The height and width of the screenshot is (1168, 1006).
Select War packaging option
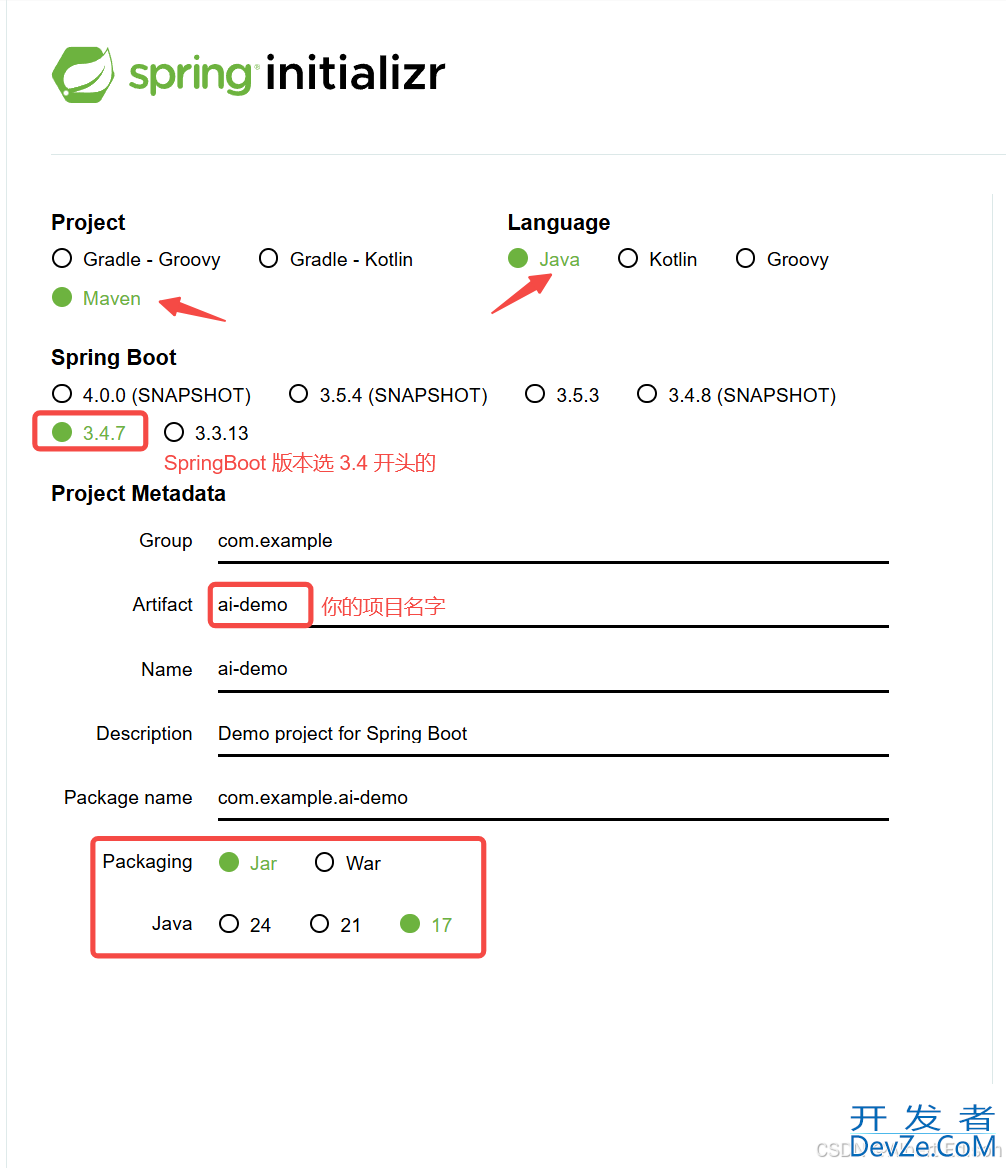click(348, 863)
